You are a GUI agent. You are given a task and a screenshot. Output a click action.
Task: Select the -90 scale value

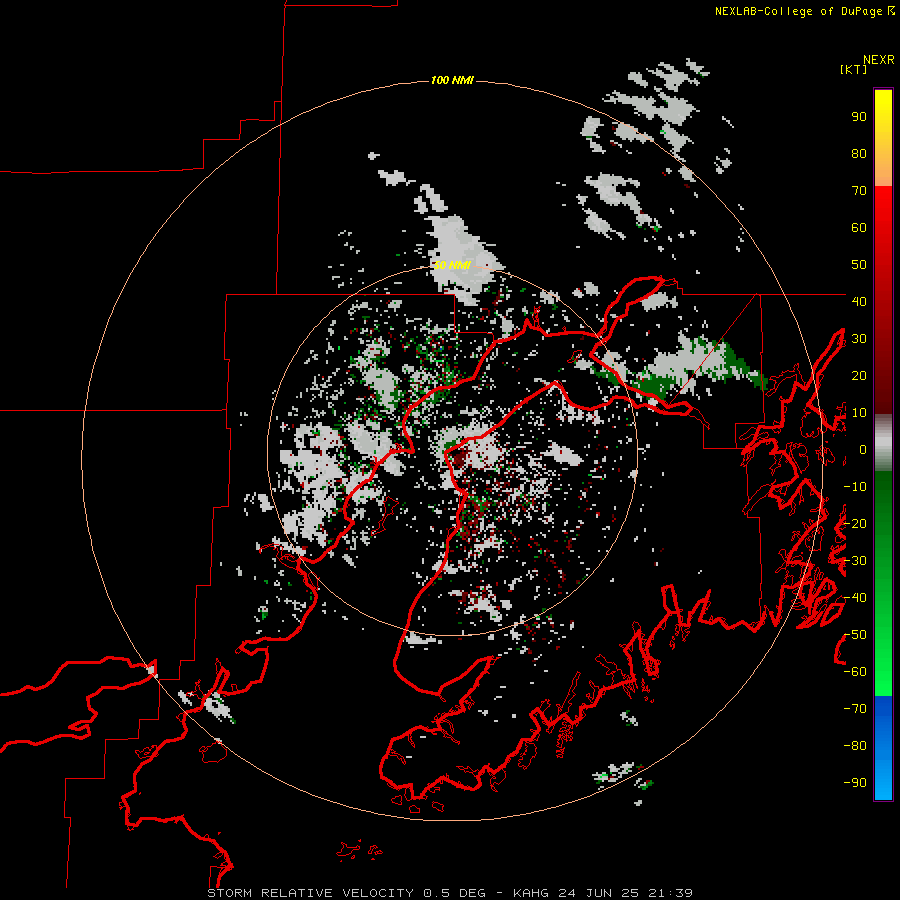[x=855, y=783]
